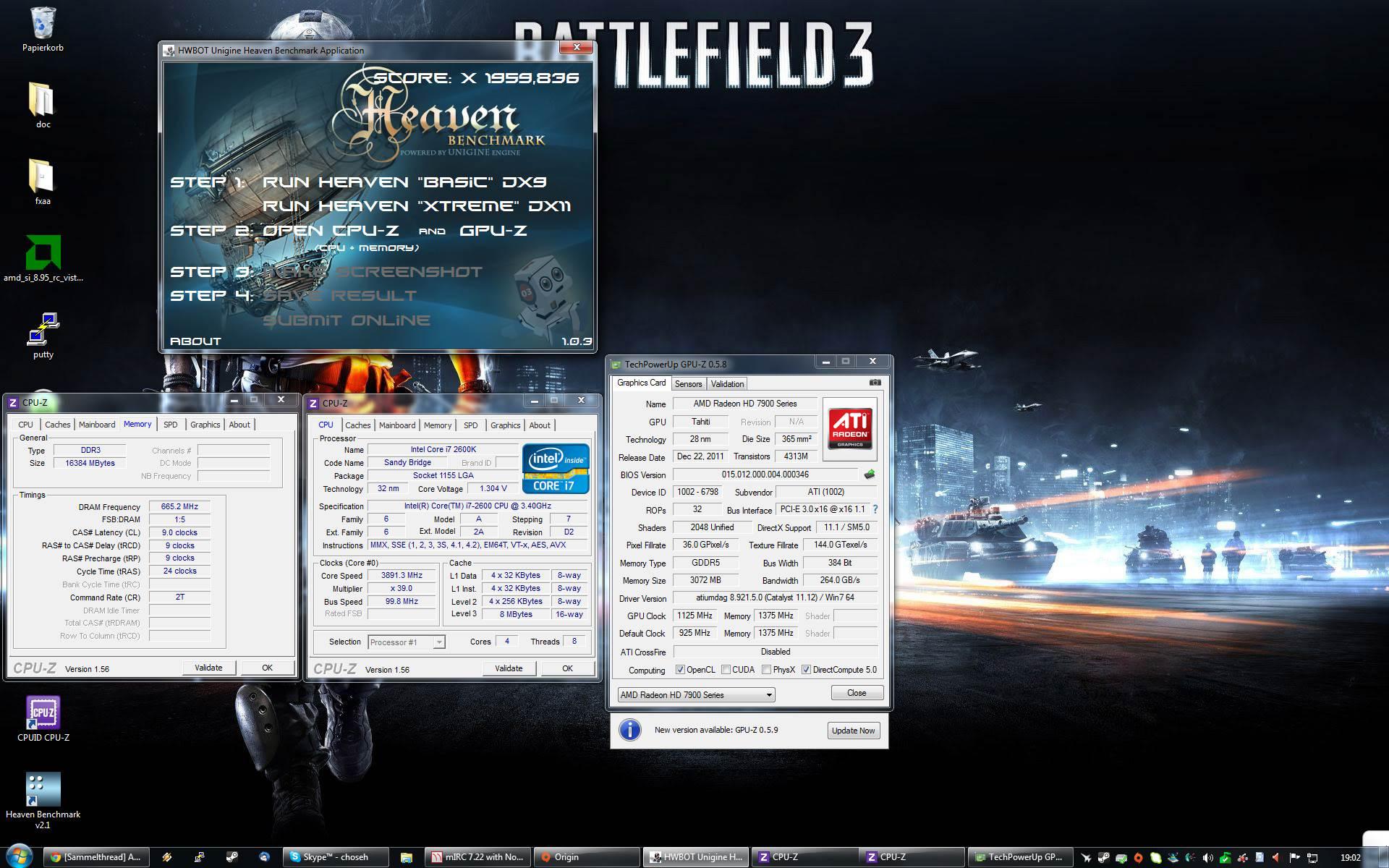Select the putty desktop shortcut
Screen dimensions: 1389x868
point(43,336)
